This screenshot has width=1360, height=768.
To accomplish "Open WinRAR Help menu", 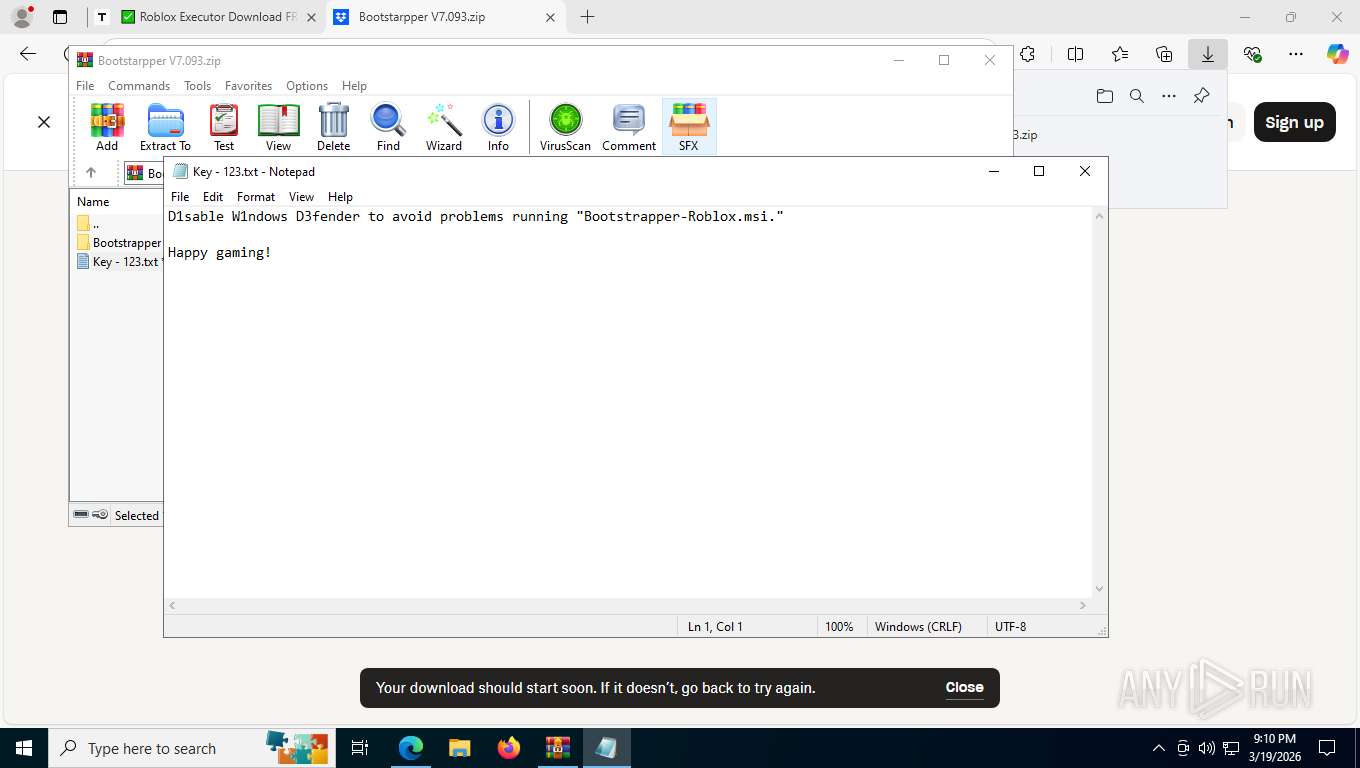I will pyautogui.click(x=354, y=86).
